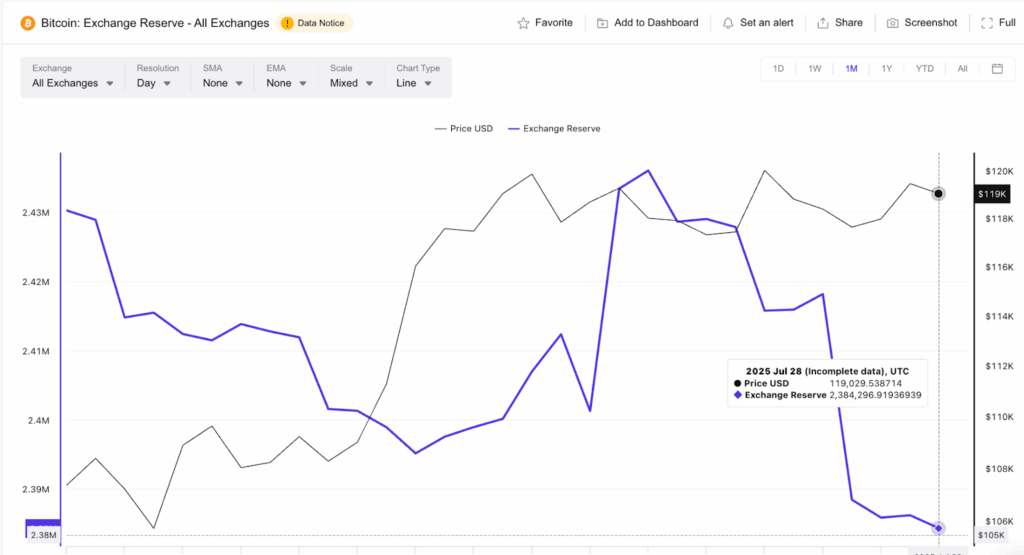Click the Full screen expand icon
Screen dimensions: 1024x555
tap(986, 23)
